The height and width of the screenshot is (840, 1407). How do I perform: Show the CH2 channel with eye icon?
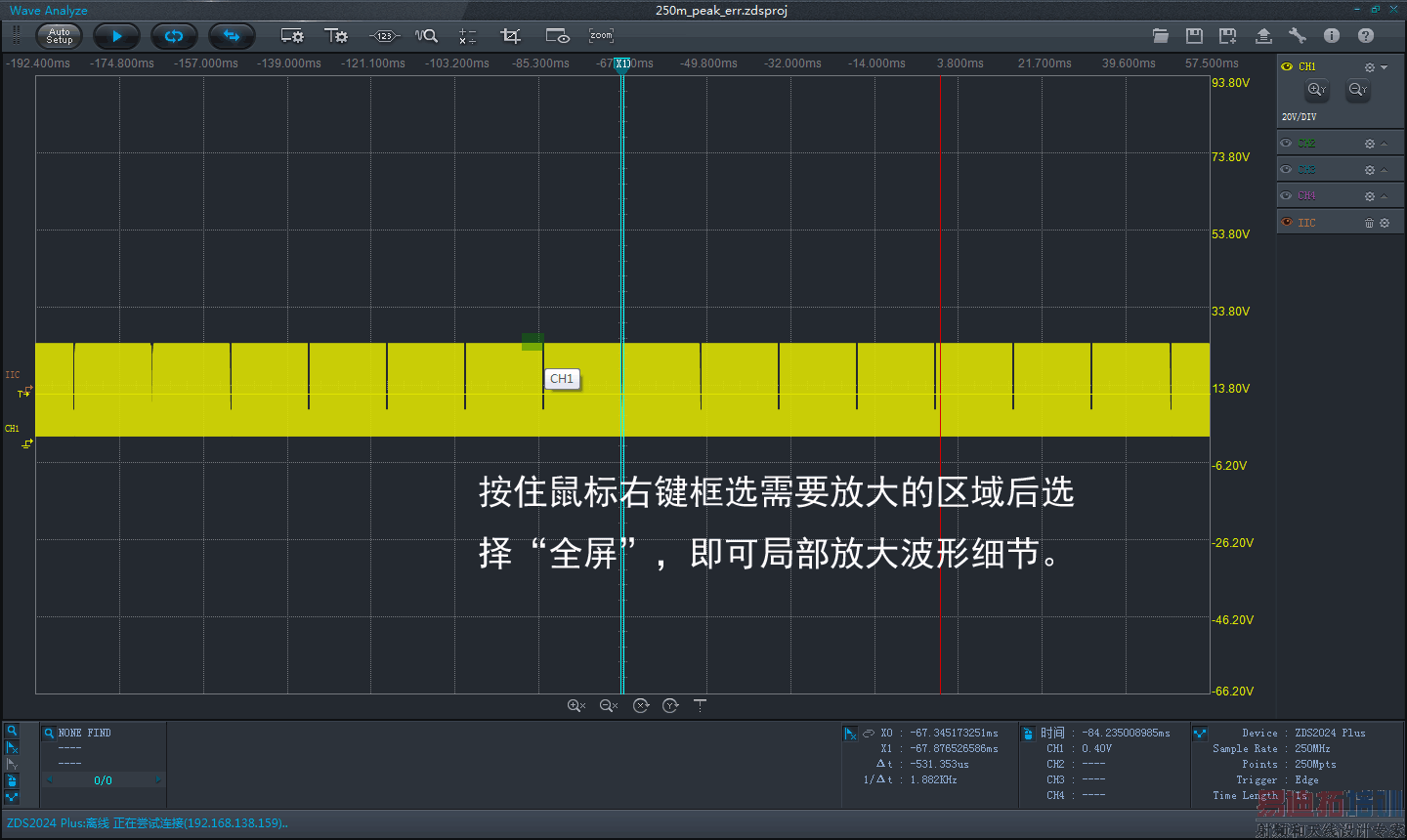(x=1287, y=144)
